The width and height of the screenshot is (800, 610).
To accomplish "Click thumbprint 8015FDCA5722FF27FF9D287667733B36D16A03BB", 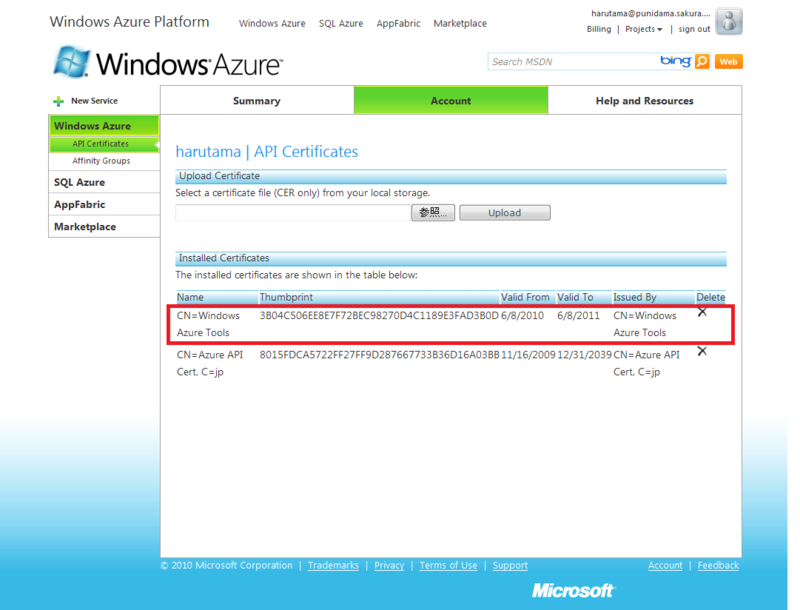I will tap(380, 354).
